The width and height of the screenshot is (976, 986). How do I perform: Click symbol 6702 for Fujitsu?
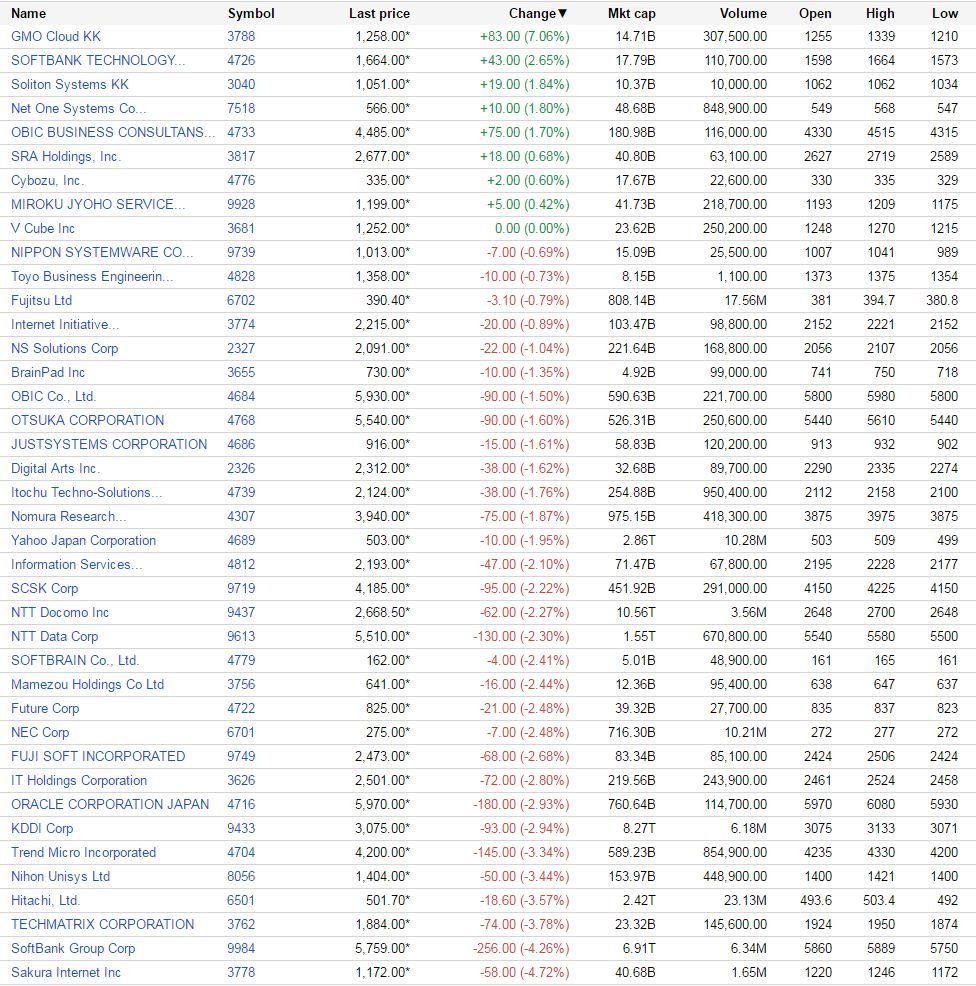pos(241,301)
